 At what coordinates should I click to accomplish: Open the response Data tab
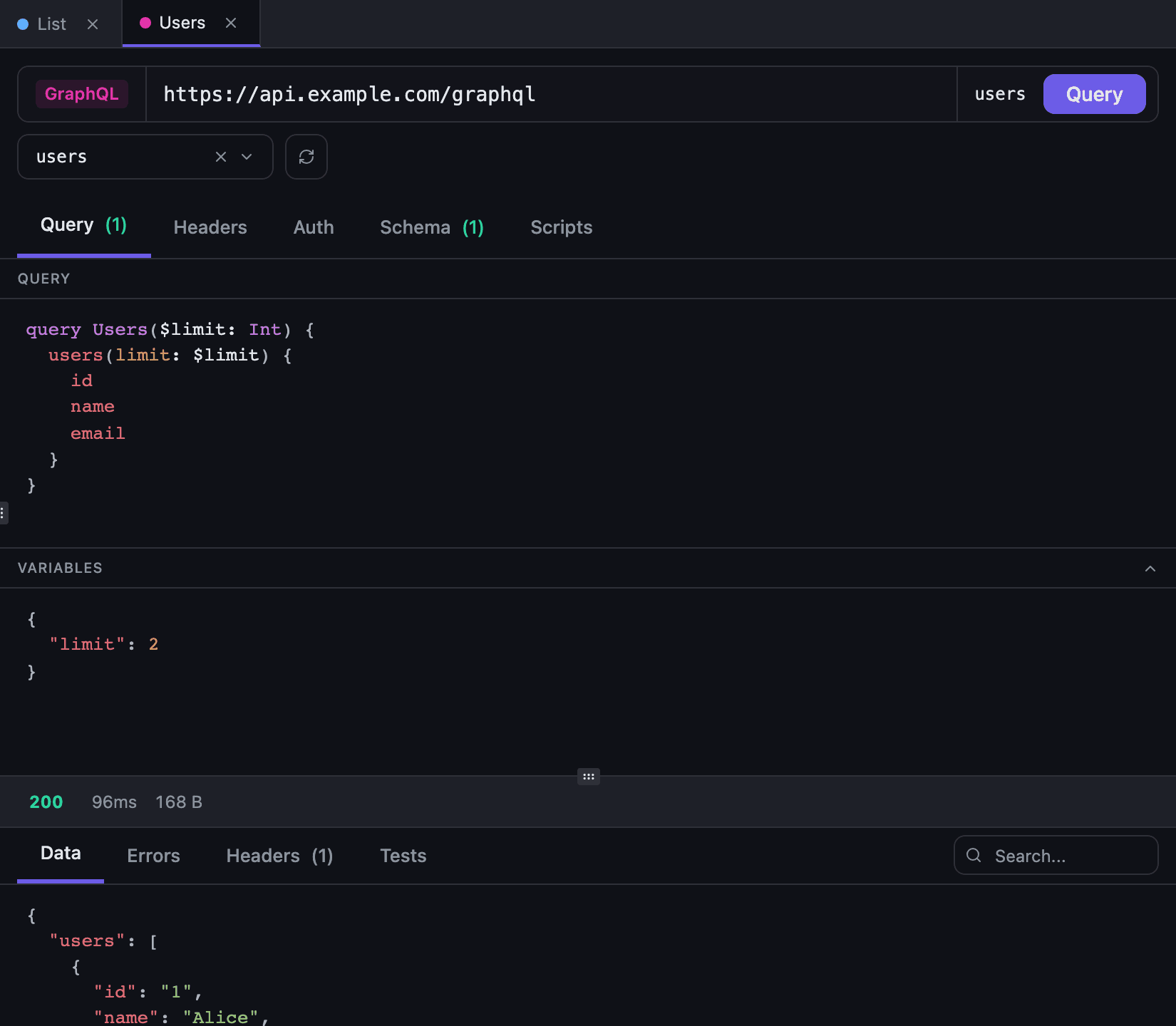[61, 854]
